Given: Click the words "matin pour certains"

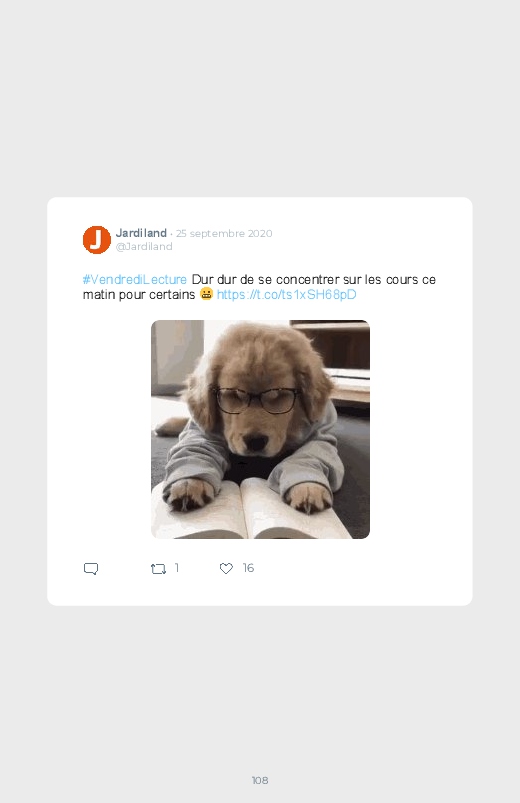Looking at the screenshot, I should pyautogui.click(x=139, y=294).
